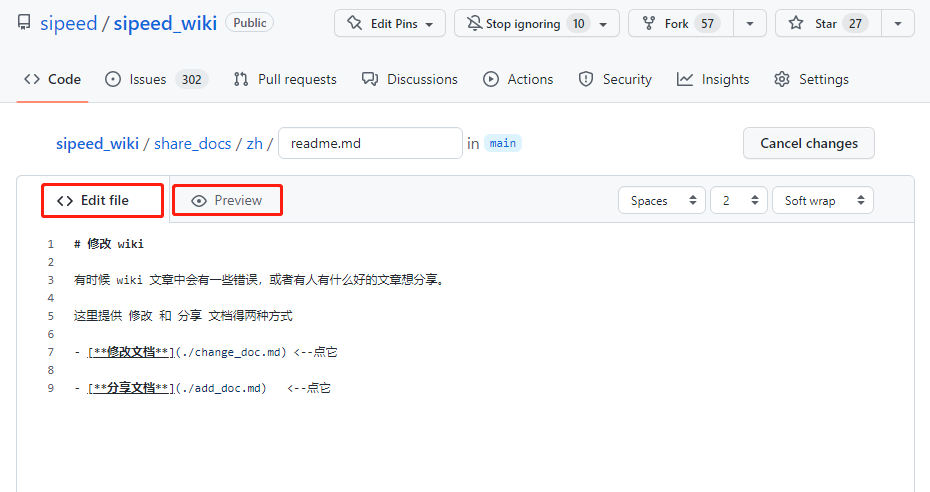Viewport: 930px width, 492px height.
Task: Open the sipeed owner link
Action: (x=68, y=23)
